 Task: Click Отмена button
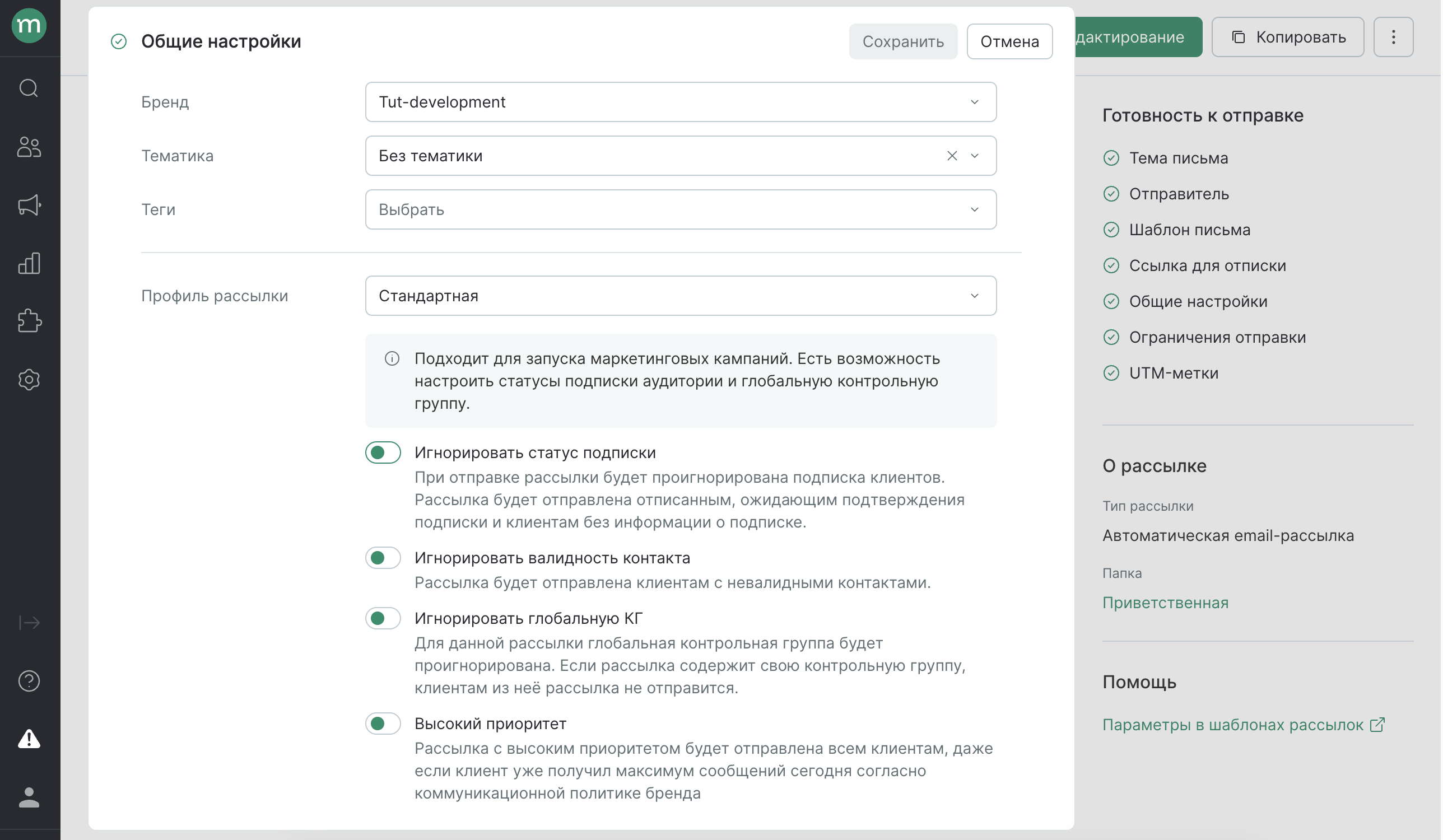pos(1009,41)
